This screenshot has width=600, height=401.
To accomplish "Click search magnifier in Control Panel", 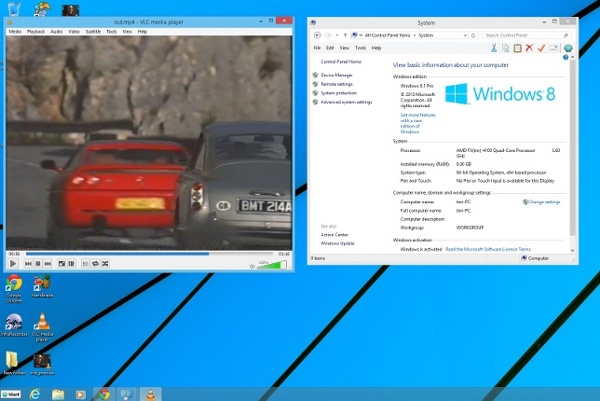I will point(566,35).
